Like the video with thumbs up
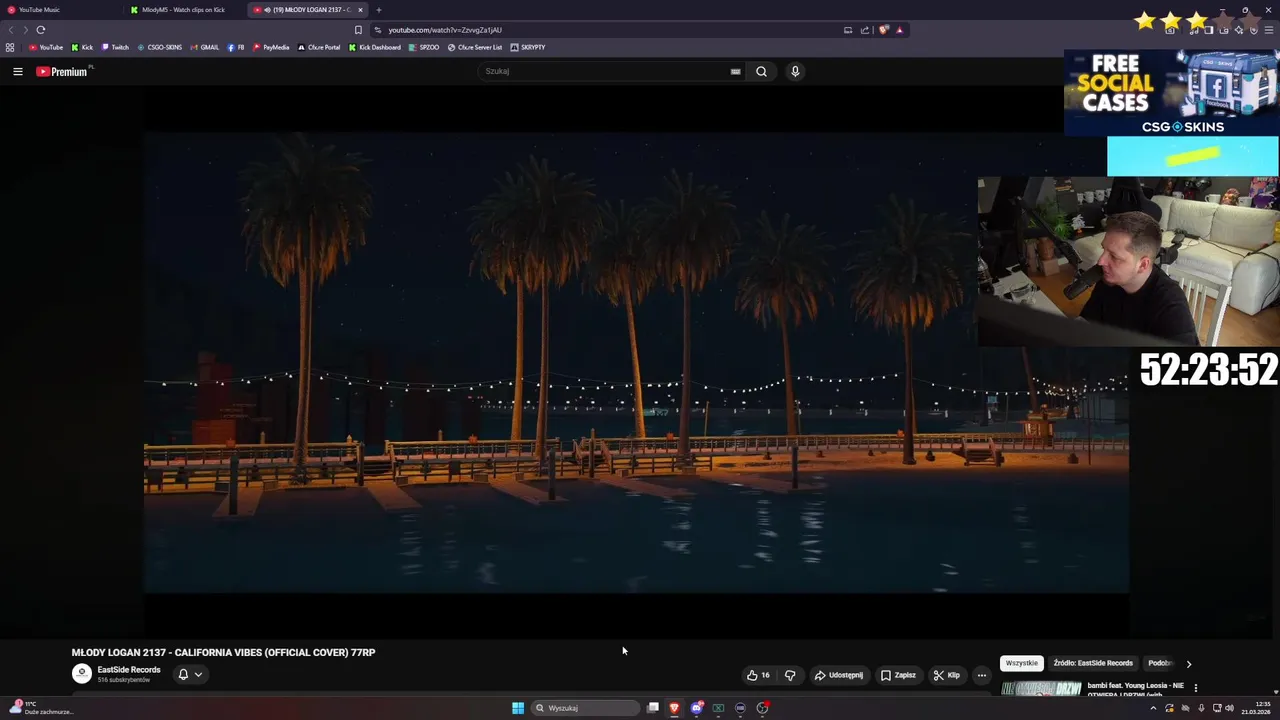The height and width of the screenshot is (720, 1280). (x=758, y=675)
